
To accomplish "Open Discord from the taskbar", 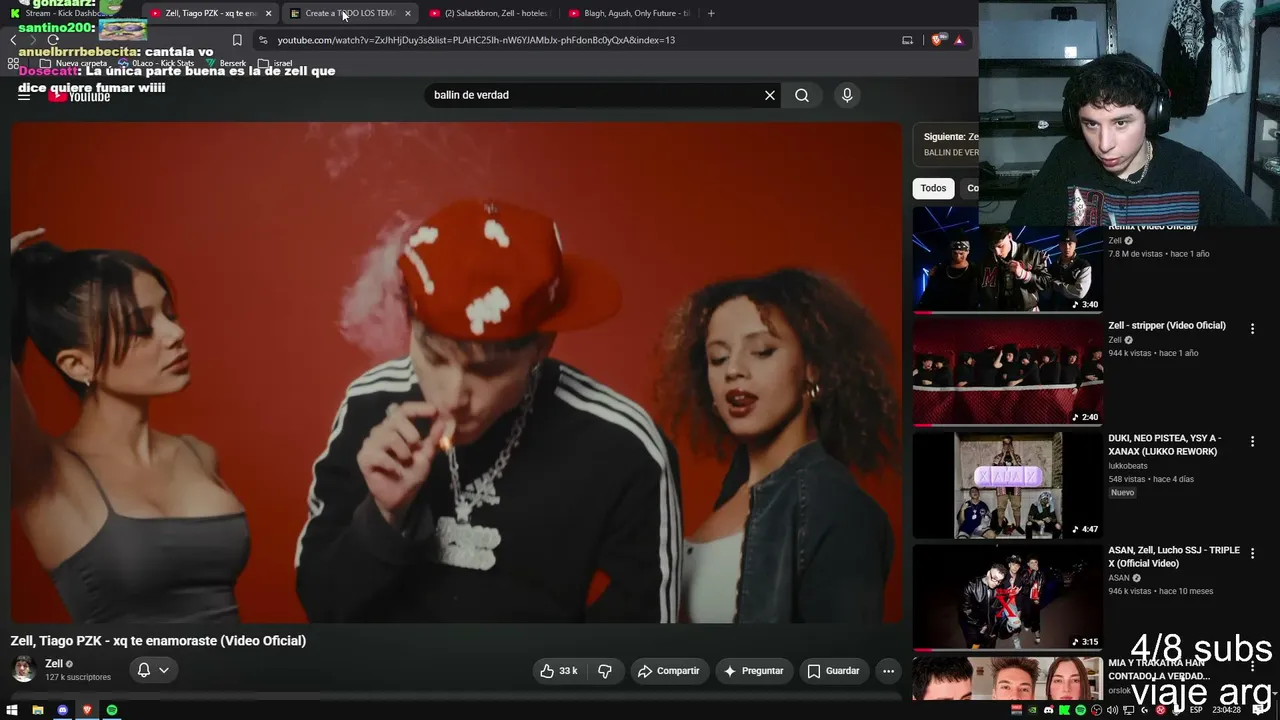I will (63, 710).
